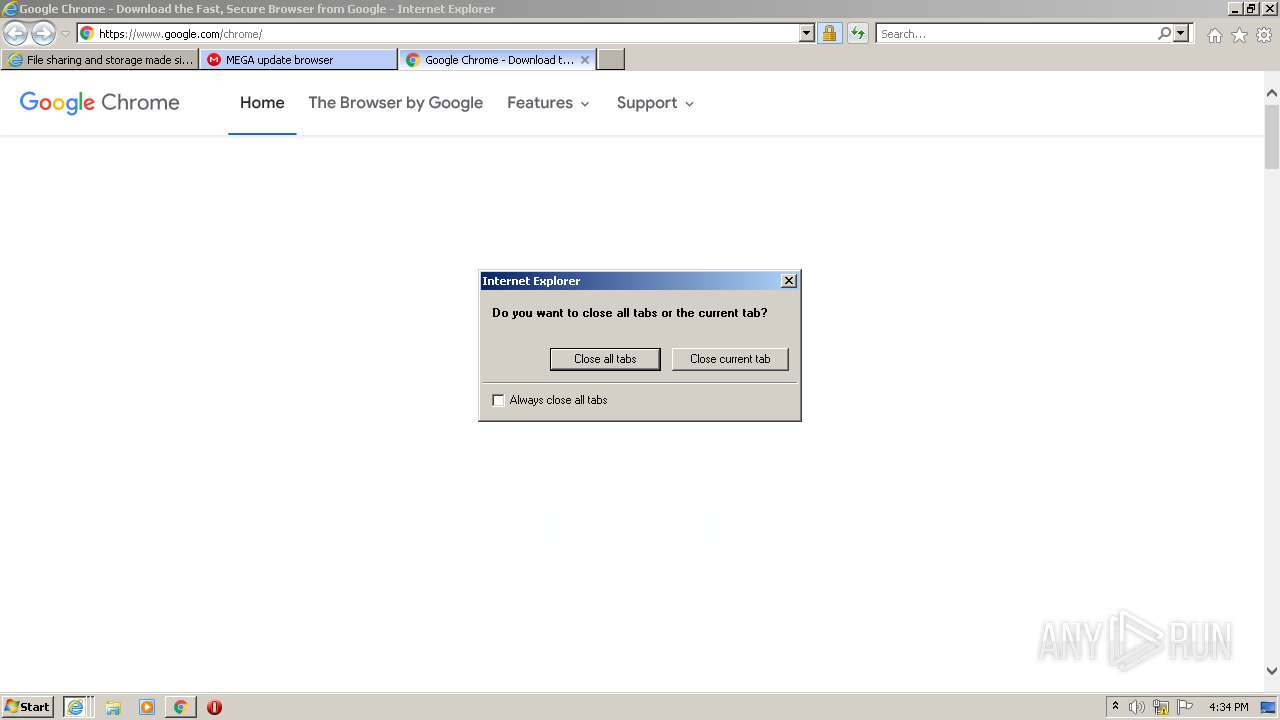Open the Windows Start menu
The width and height of the screenshot is (1280, 720).
click(x=27, y=707)
